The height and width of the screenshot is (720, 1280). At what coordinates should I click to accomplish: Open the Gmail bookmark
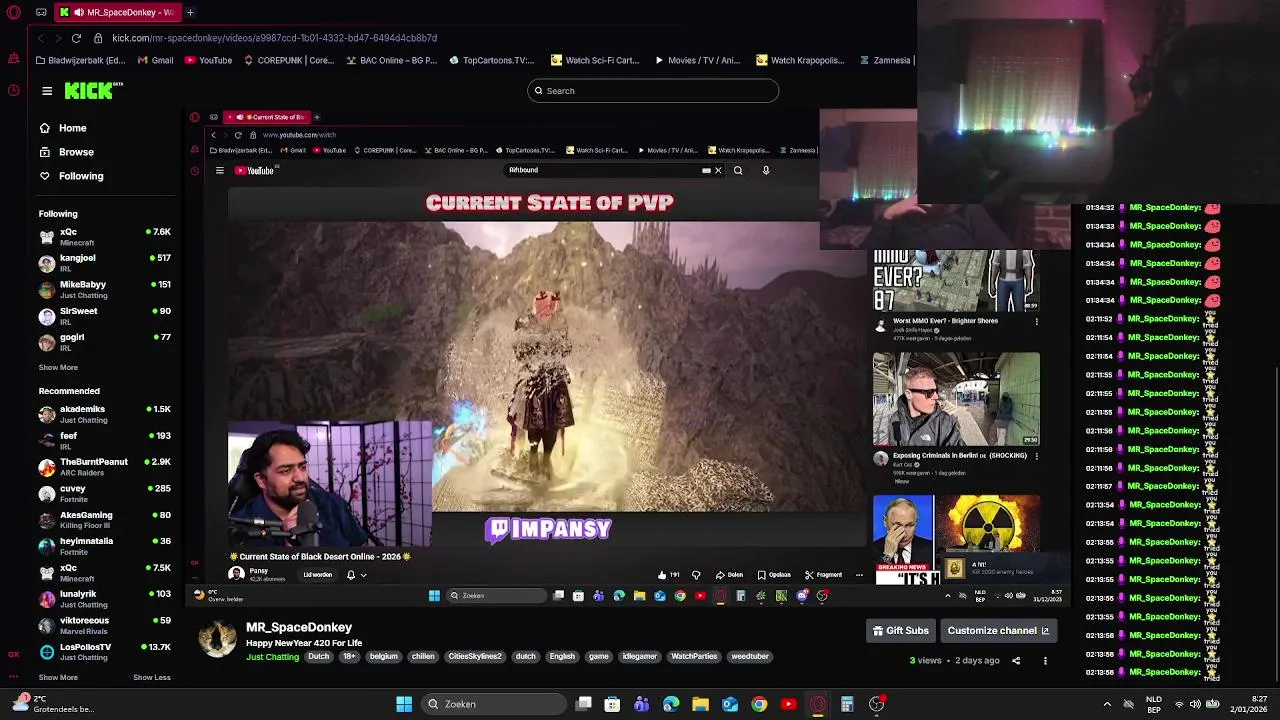(156, 60)
